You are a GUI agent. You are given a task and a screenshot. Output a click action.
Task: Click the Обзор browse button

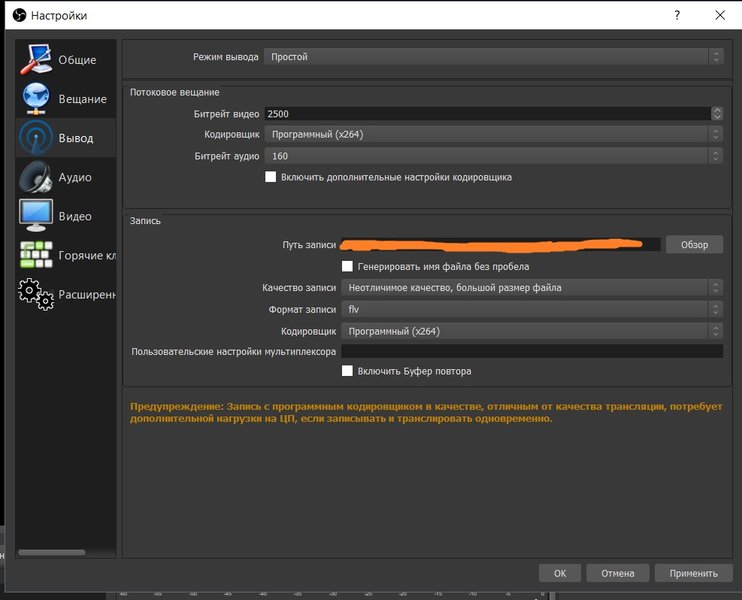[694, 245]
